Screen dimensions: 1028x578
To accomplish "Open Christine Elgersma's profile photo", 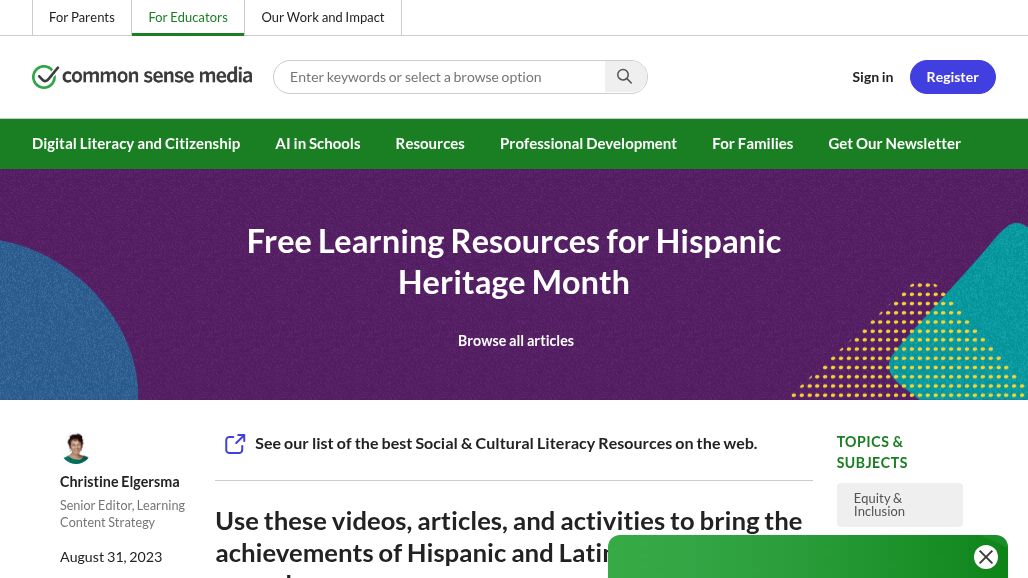I will [x=76, y=448].
